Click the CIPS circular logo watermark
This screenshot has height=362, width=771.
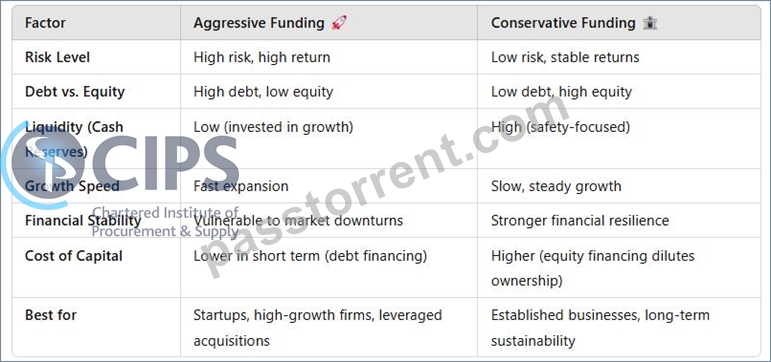(x=42, y=165)
